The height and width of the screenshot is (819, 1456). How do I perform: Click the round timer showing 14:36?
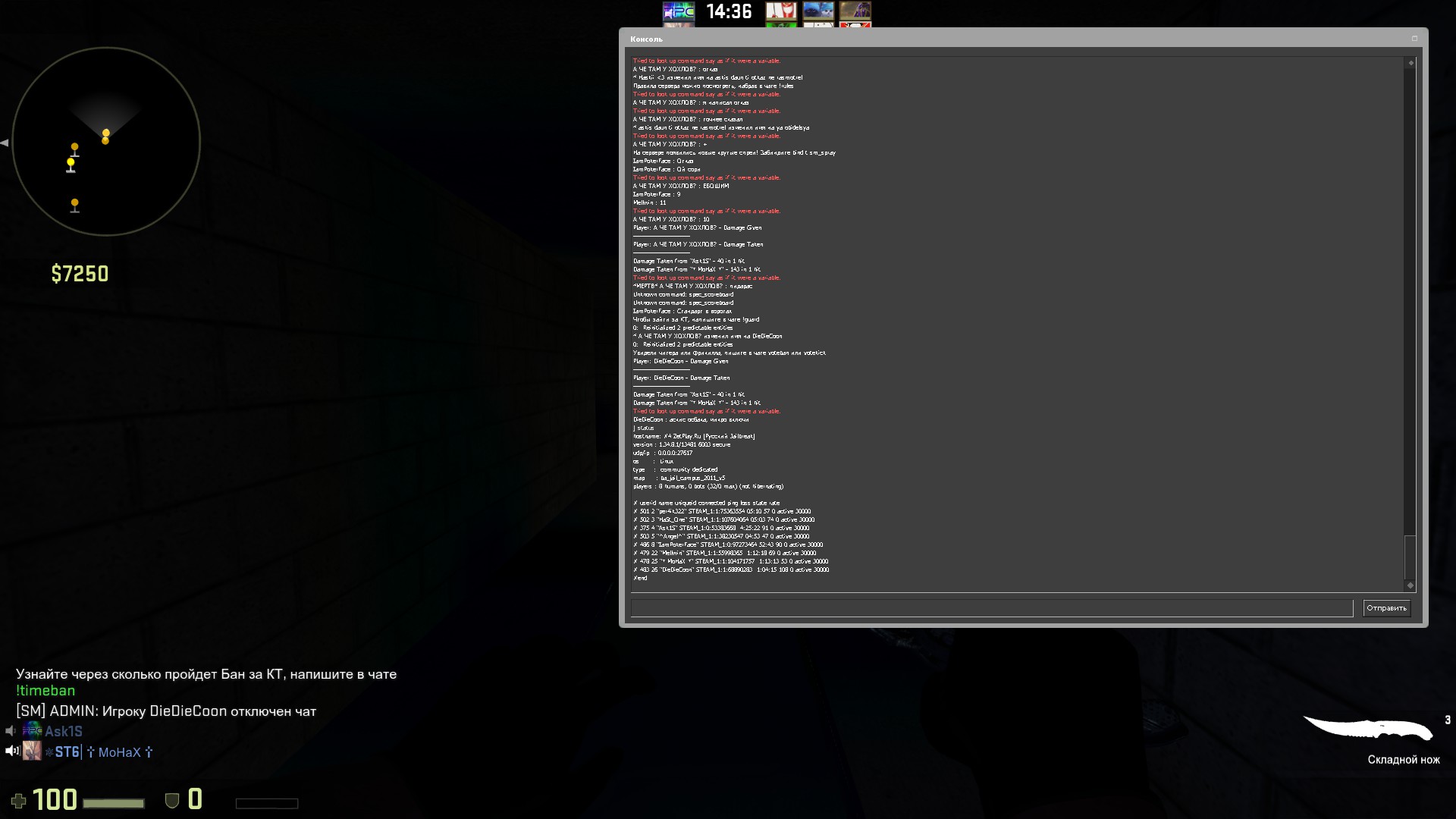729,11
